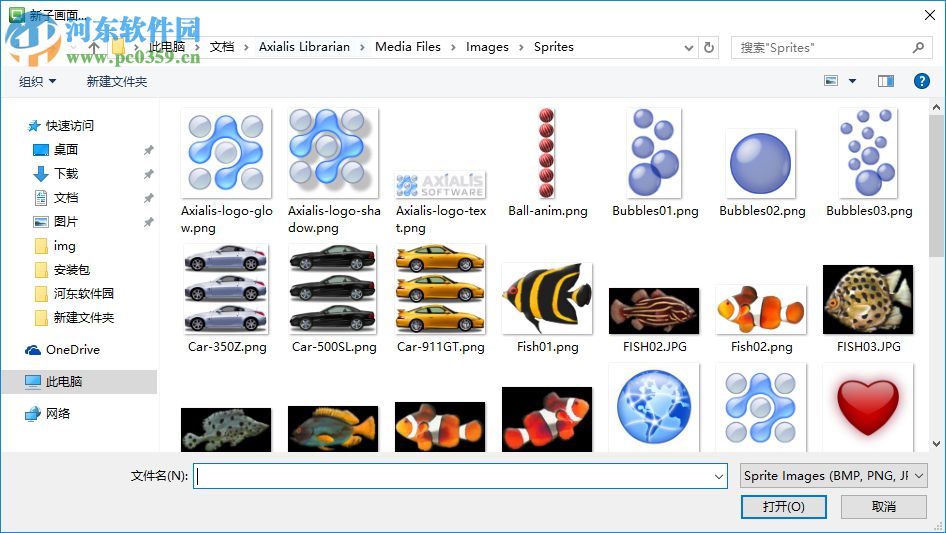
Task: Open the 组织 (Organize) menu
Action: tap(37, 81)
